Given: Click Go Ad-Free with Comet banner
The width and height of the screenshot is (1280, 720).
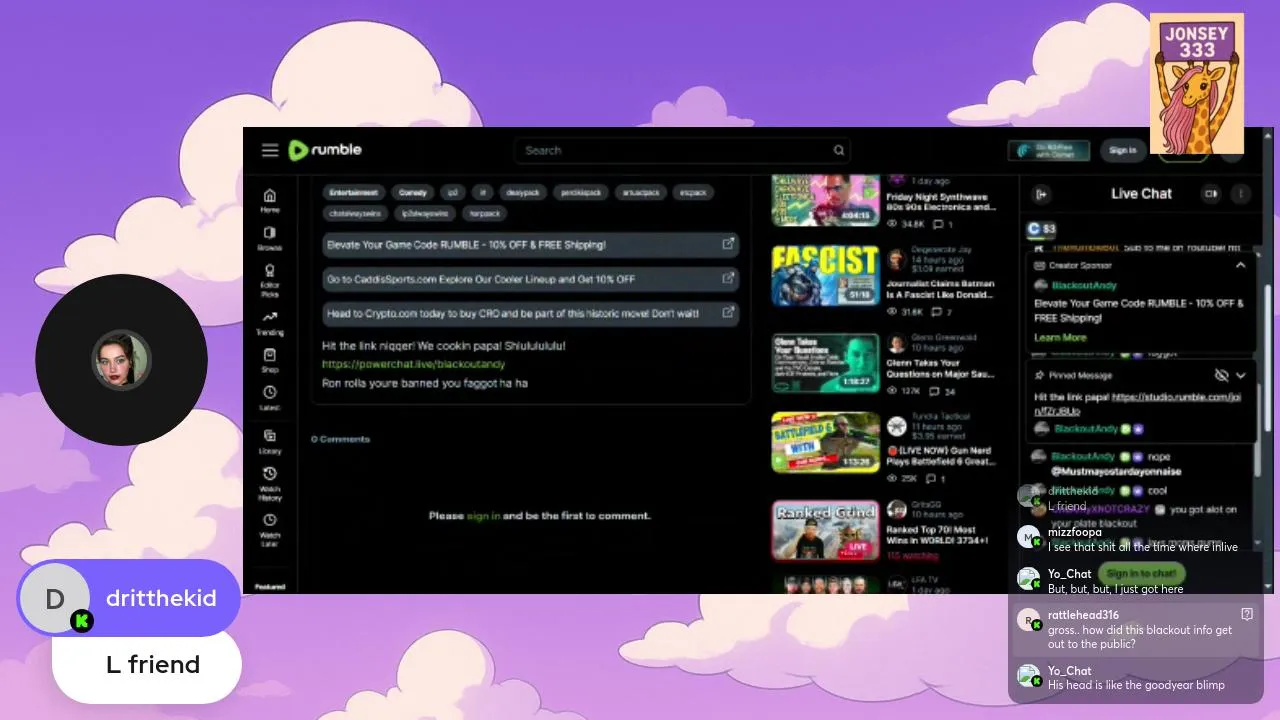Looking at the screenshot, I should 1048,150.
